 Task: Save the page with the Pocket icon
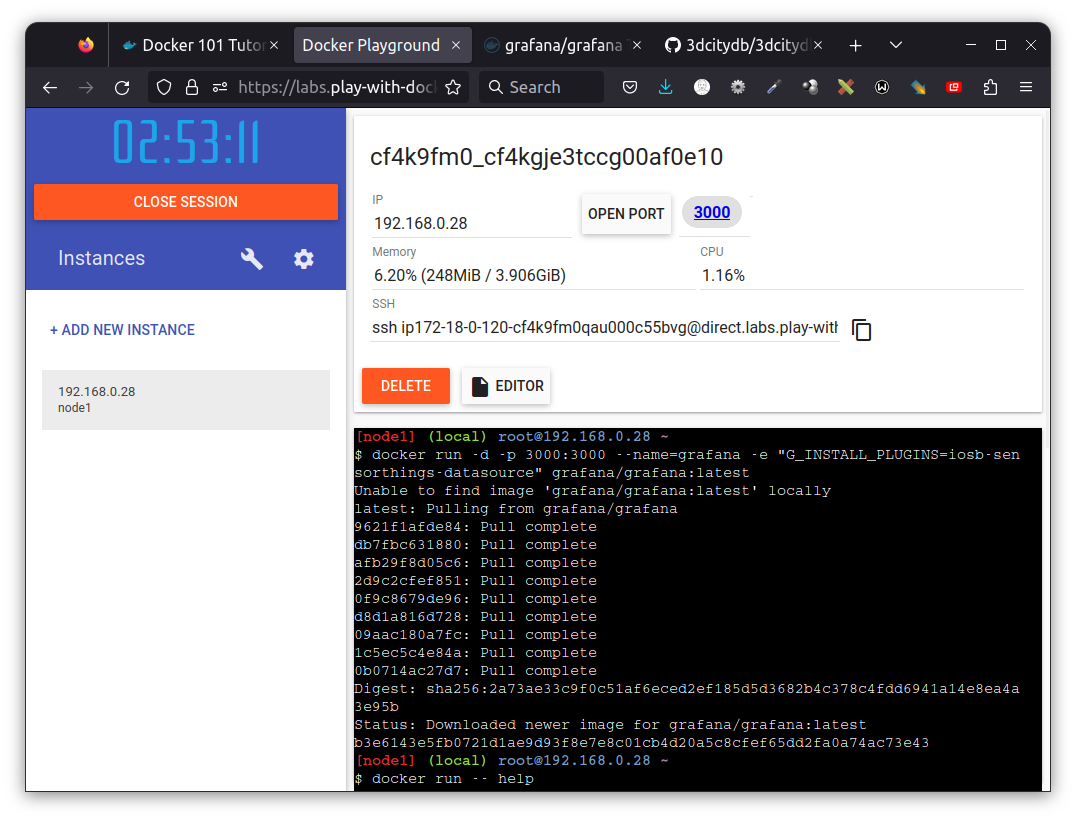630,87
